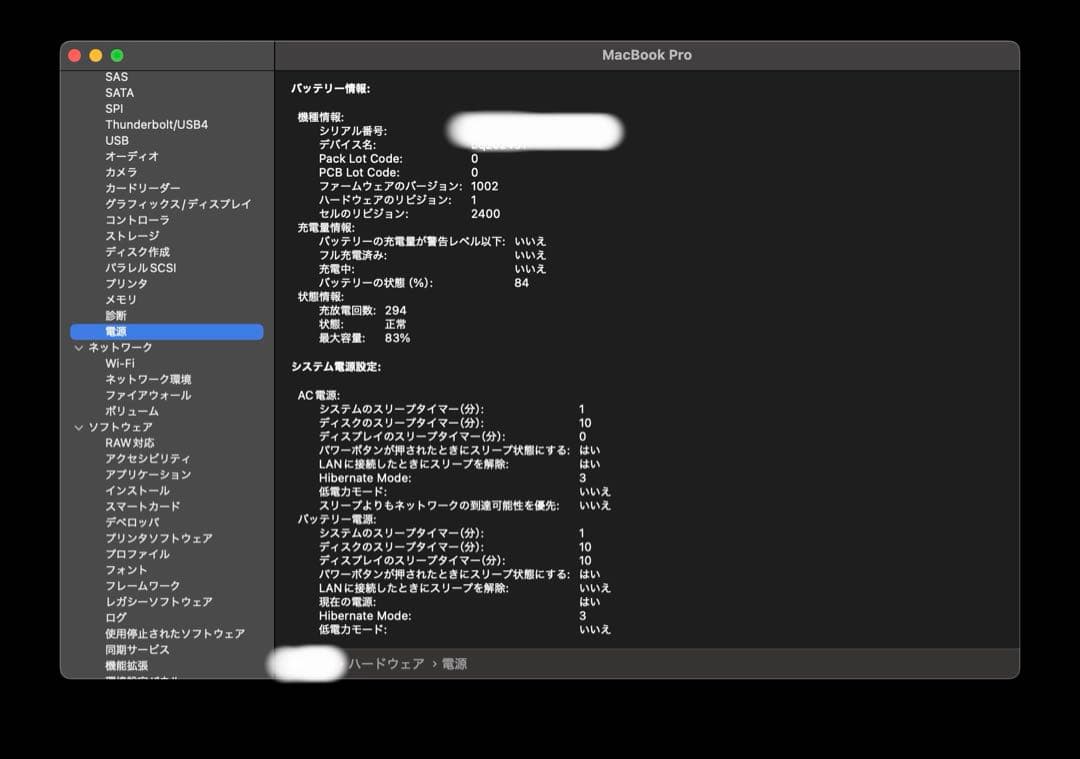The width and height of the screenshot is (1080, 759).
Task: Open プリンタ in the sidebar
Action: tap(126, 284)
